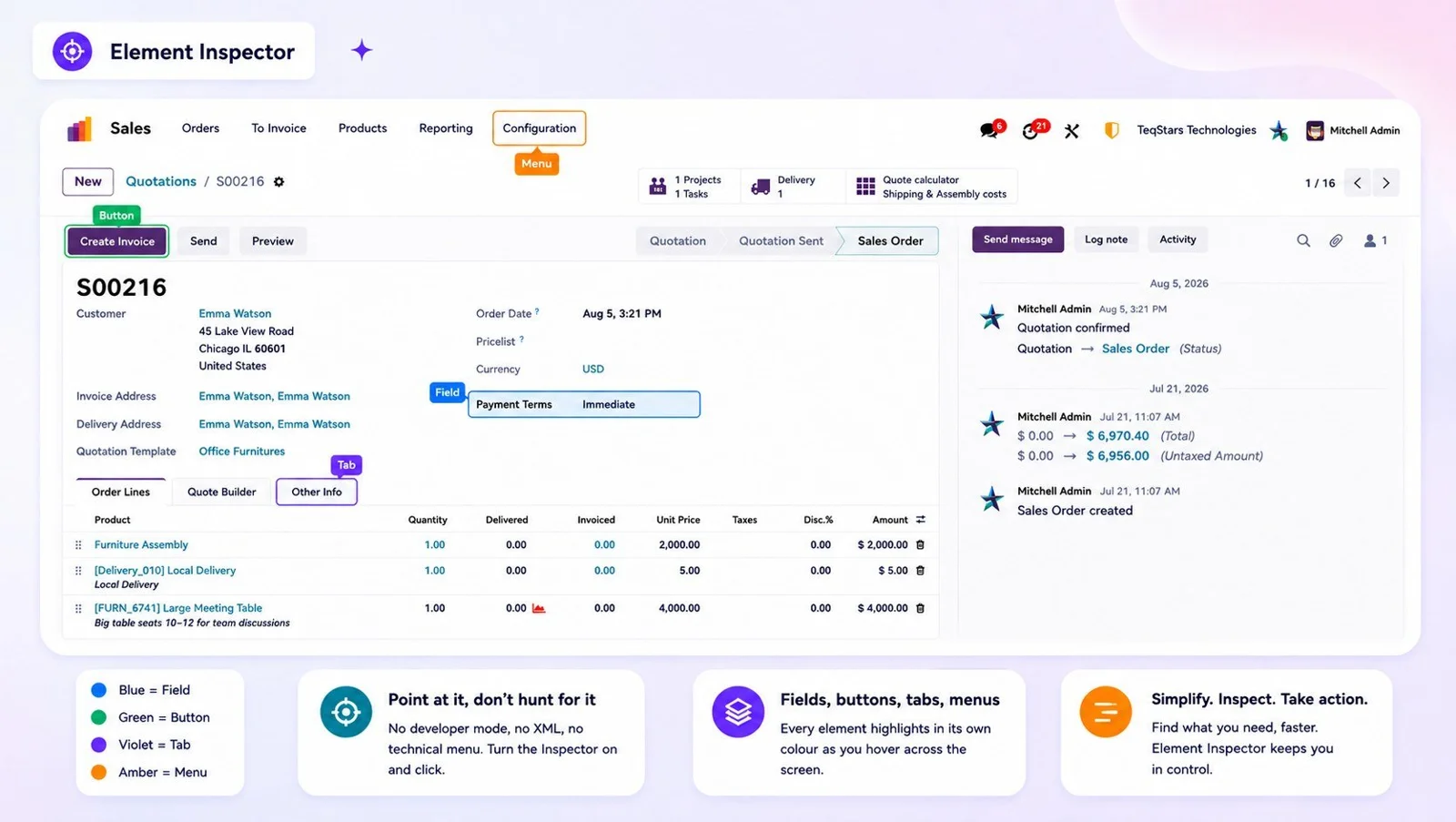Click the Payment Terms field showing Immediate
Viewport: 1456px width, 822px height.
click(x=584, y=404)
